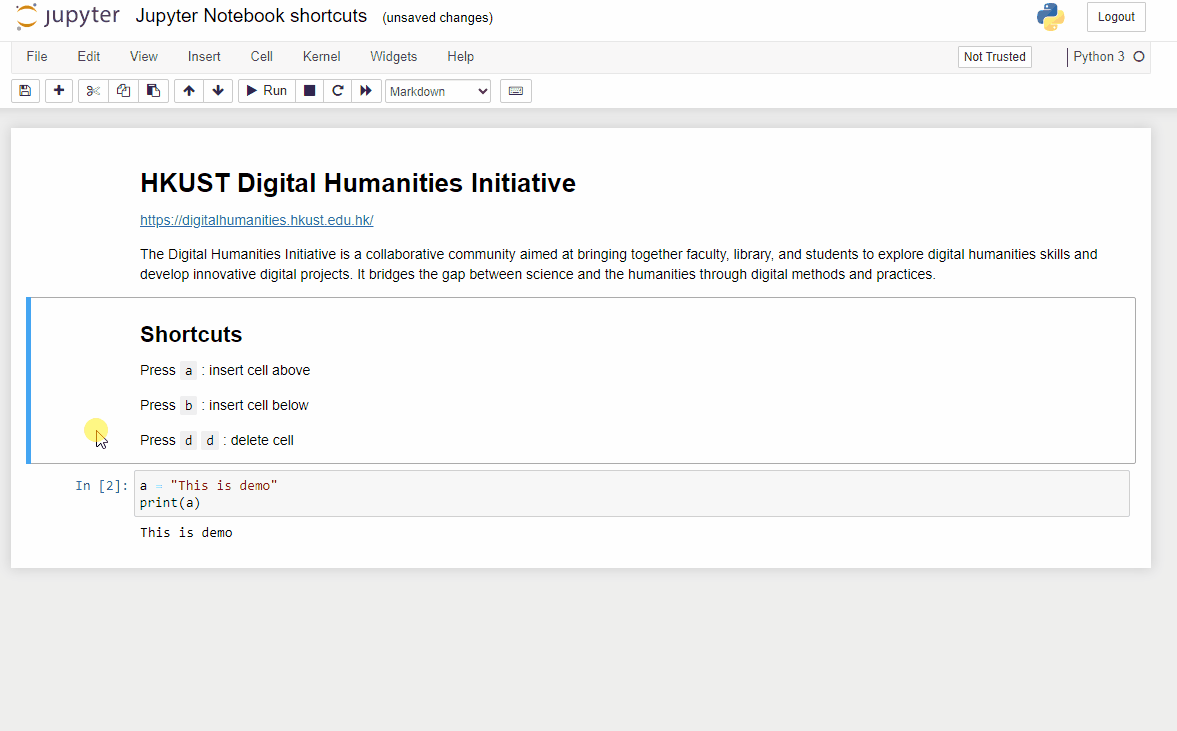This screenshot has width=1177, height=731.
Task: Copy selected cells using the copy icon
Action: 123,91
